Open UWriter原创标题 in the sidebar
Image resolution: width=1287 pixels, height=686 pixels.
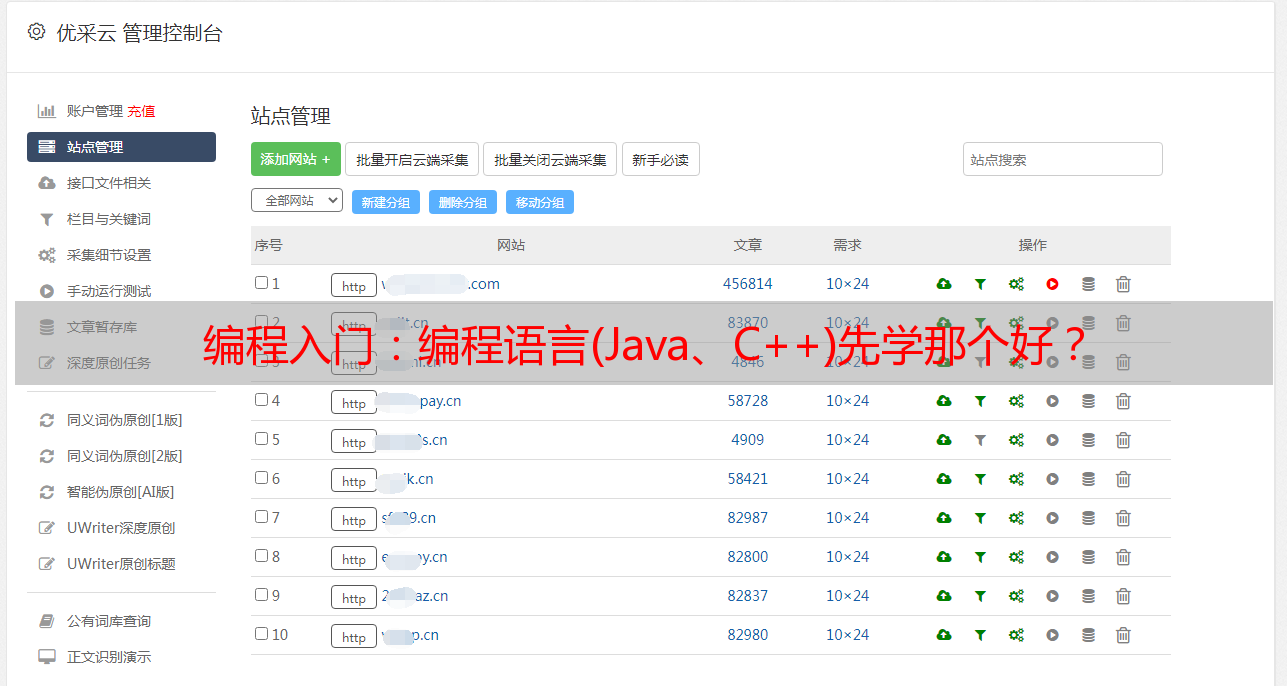pos(121,564)
